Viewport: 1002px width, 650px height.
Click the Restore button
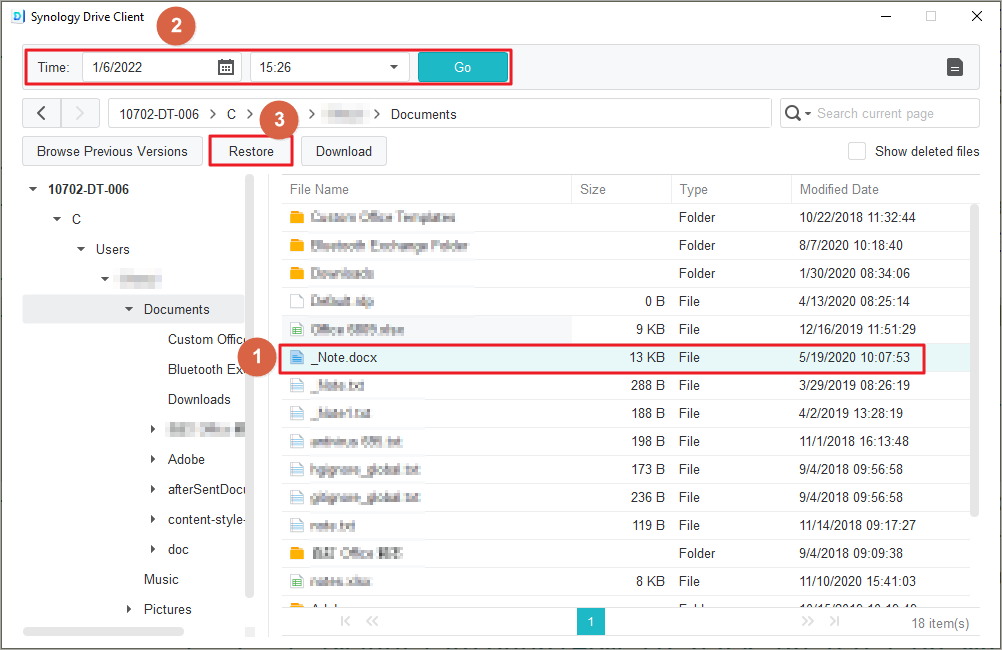coord(251,151)
